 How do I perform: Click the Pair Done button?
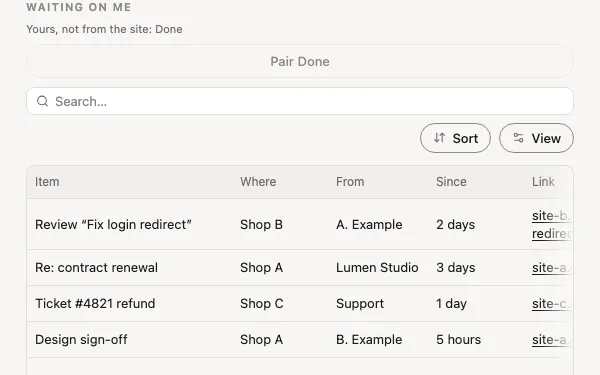300,61
